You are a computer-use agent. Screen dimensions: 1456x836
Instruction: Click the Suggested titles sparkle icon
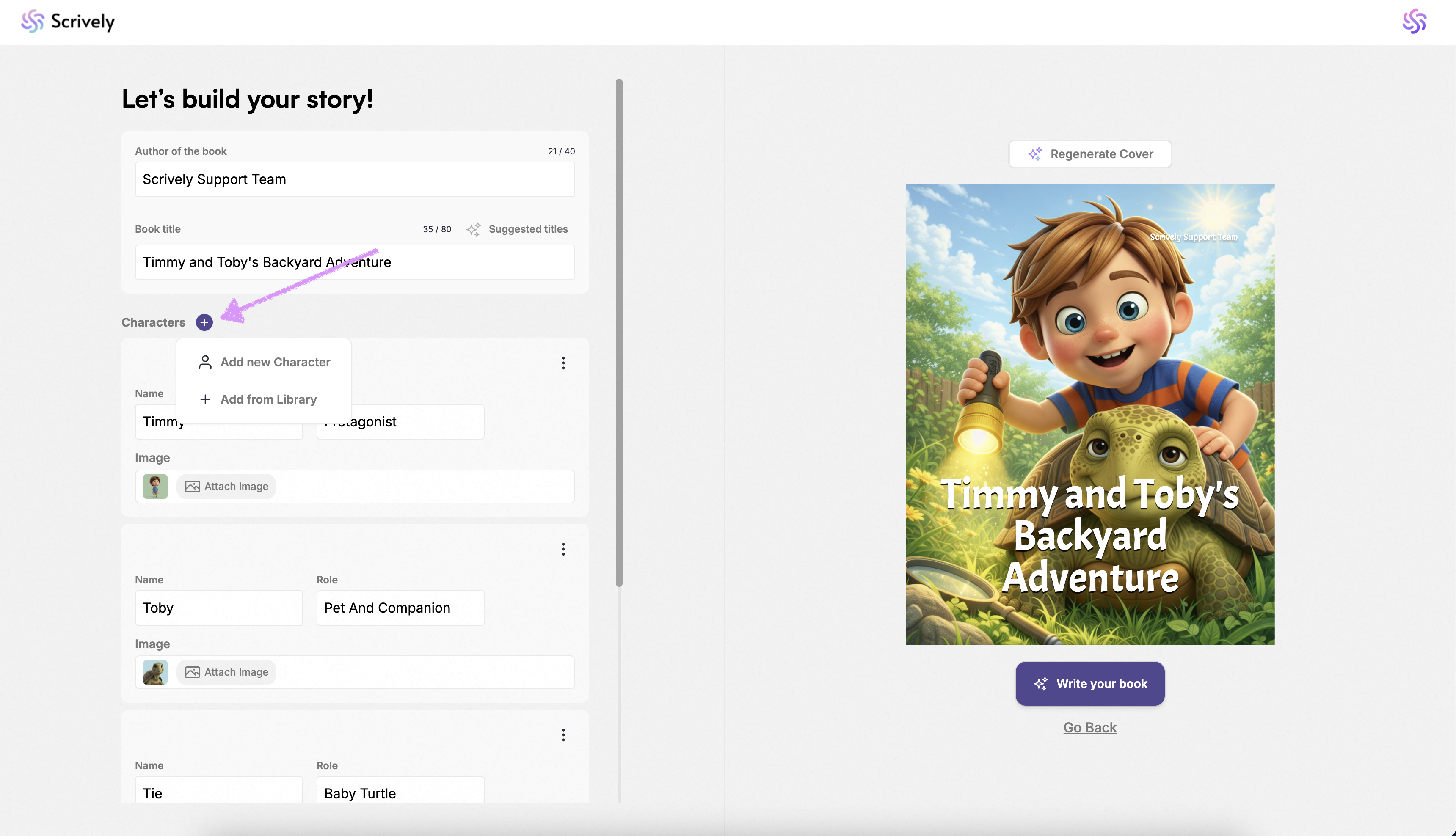[473, 229]
